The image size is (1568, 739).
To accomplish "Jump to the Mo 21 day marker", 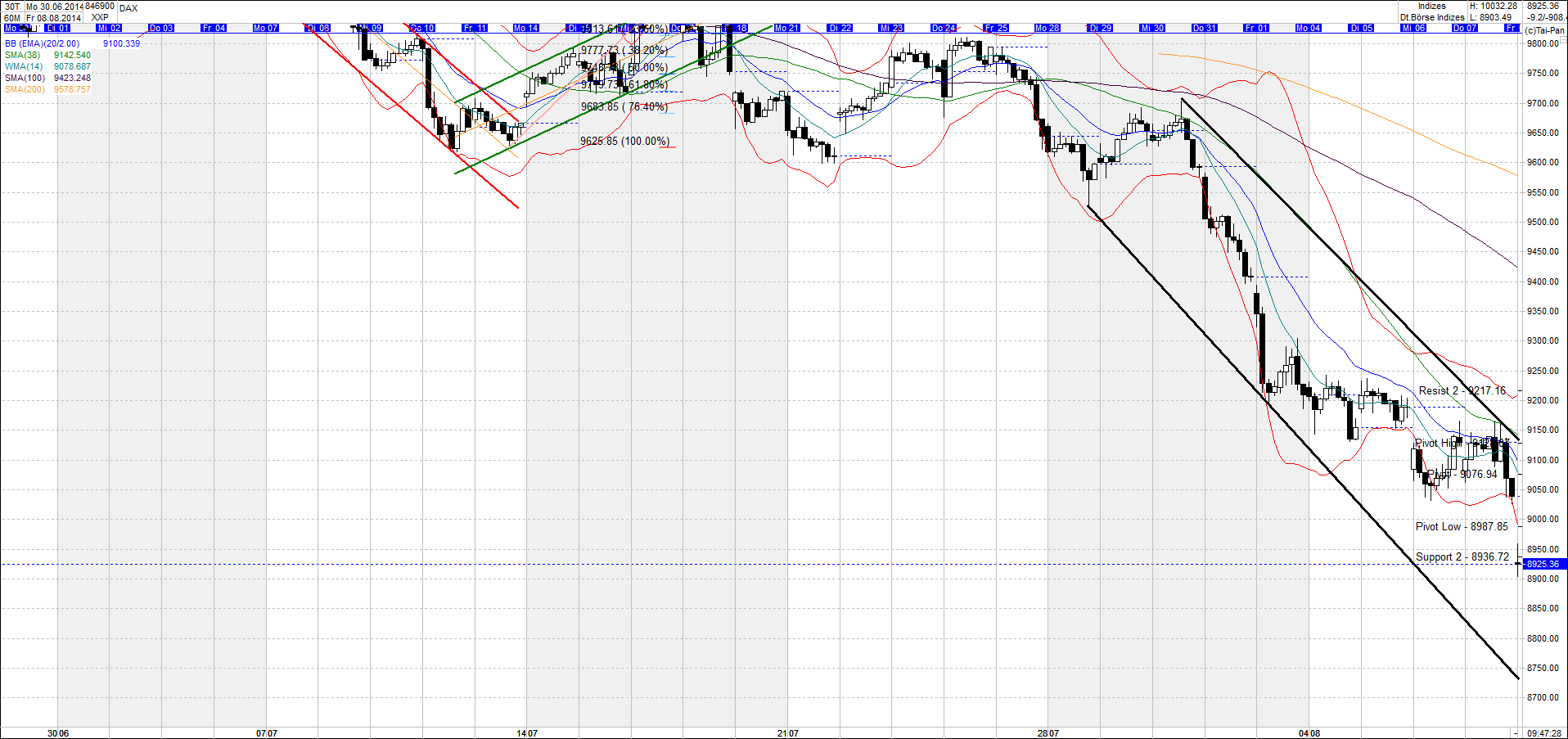I will click(x=787, y=28).
